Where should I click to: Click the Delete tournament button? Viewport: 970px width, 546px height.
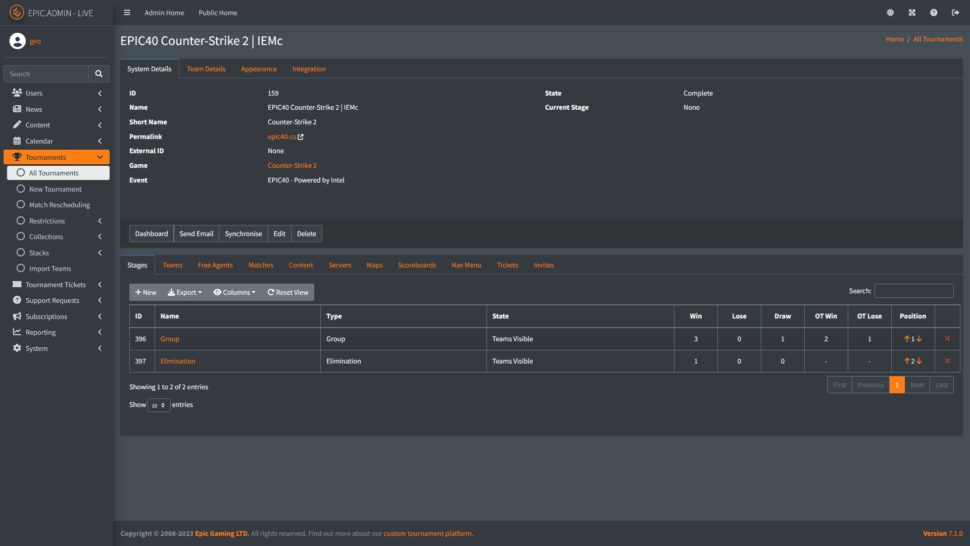tap(306, 234)
